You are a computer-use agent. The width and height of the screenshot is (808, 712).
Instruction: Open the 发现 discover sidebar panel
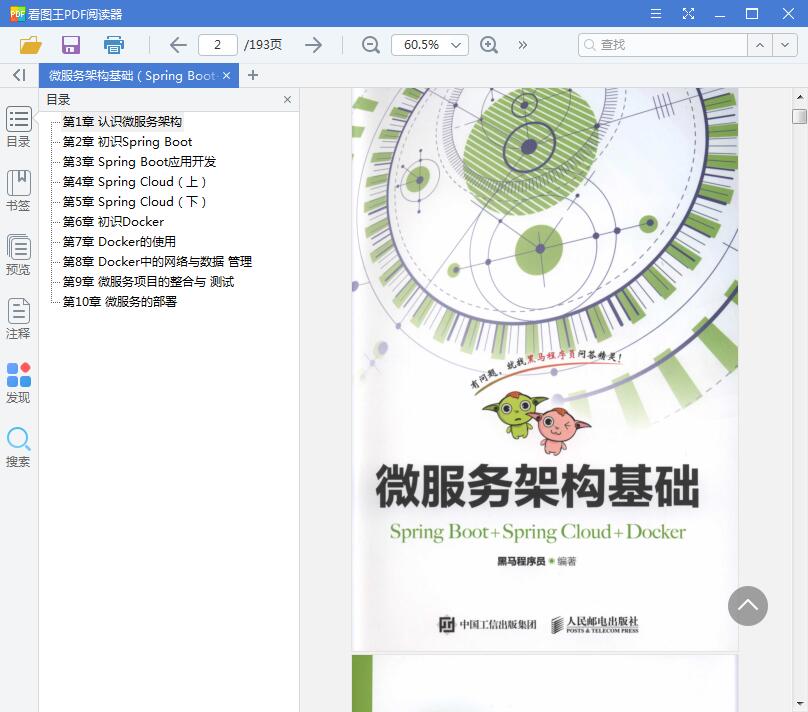coord(19,383)
